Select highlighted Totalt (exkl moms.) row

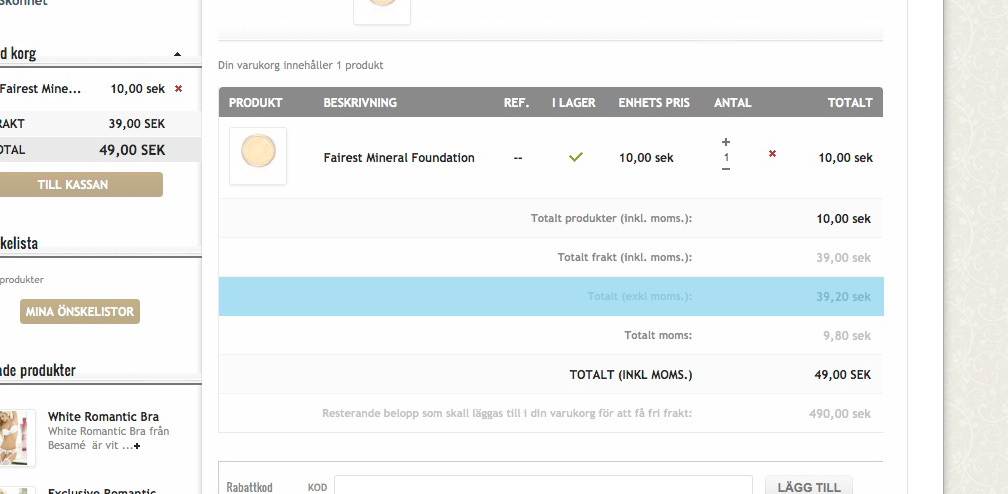(x=551, y=297)
